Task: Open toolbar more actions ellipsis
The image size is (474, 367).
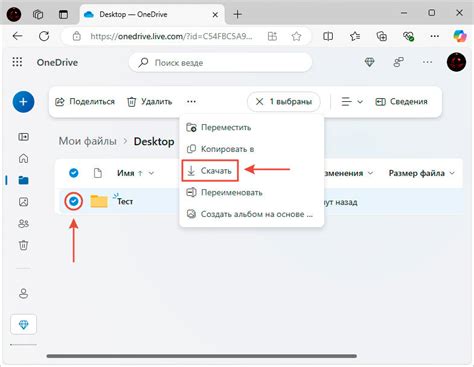Action: pyautogui.click(x=191, y=102)
